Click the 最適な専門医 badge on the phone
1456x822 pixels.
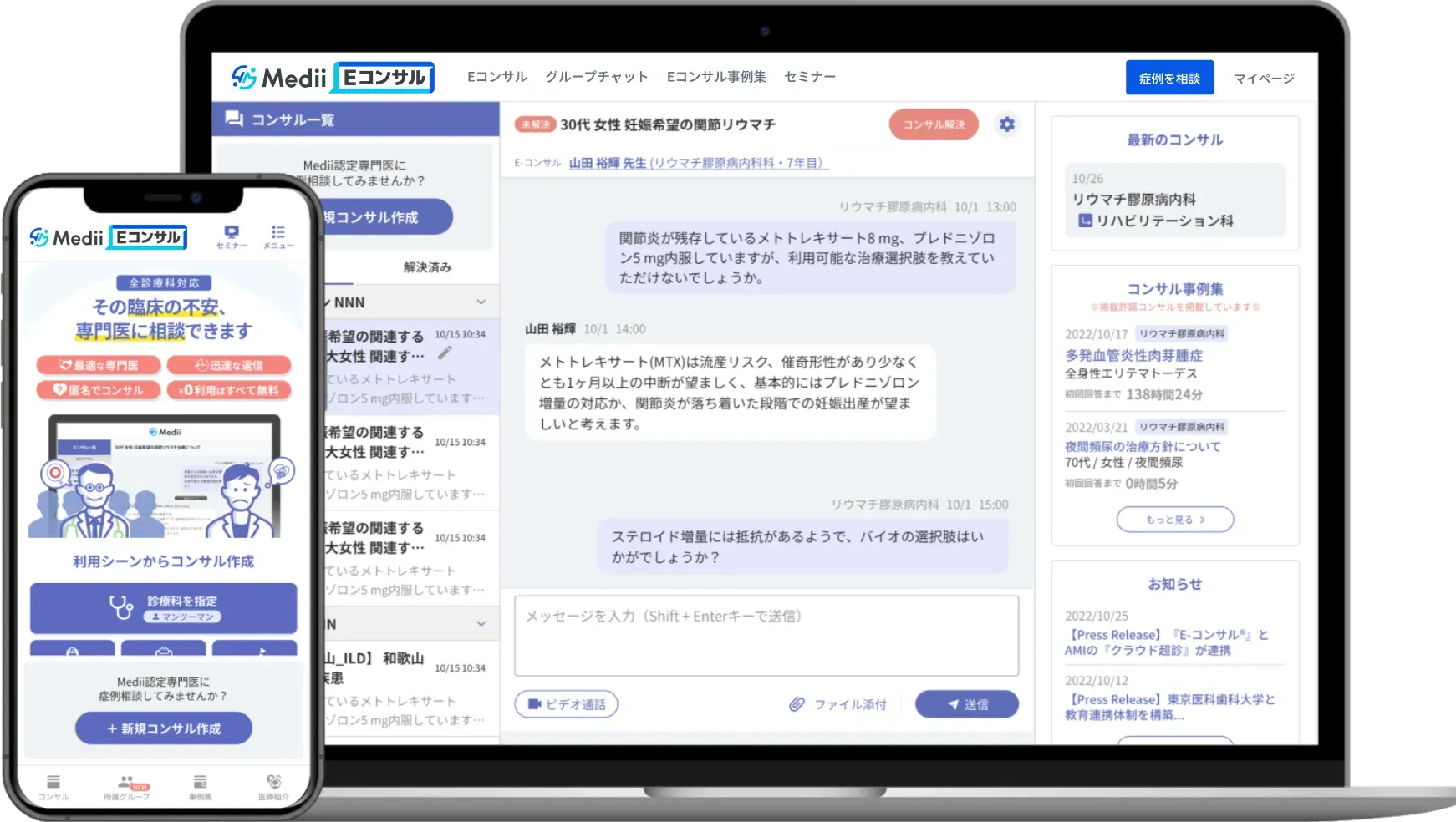click(99, 365)
